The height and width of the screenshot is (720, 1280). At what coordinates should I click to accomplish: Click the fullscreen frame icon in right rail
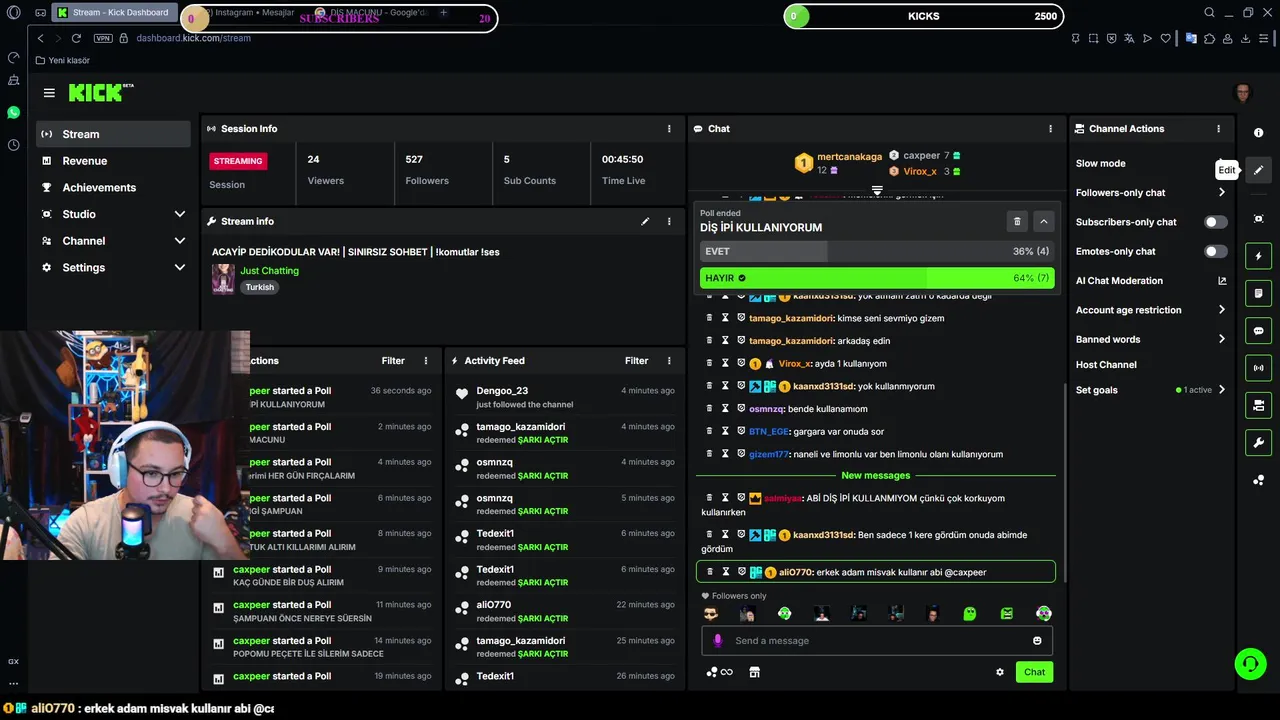(1258, 219)
